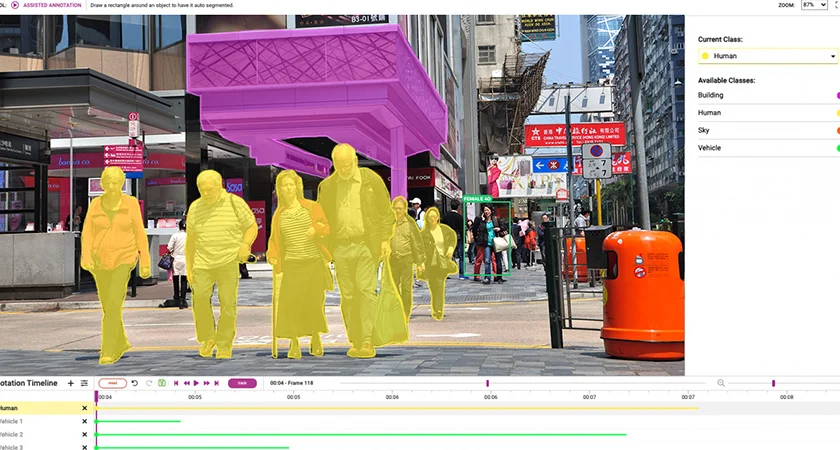Choose Human in Available Classes list
Viewport: 840px width, 450px height.
tap(768, 112)
